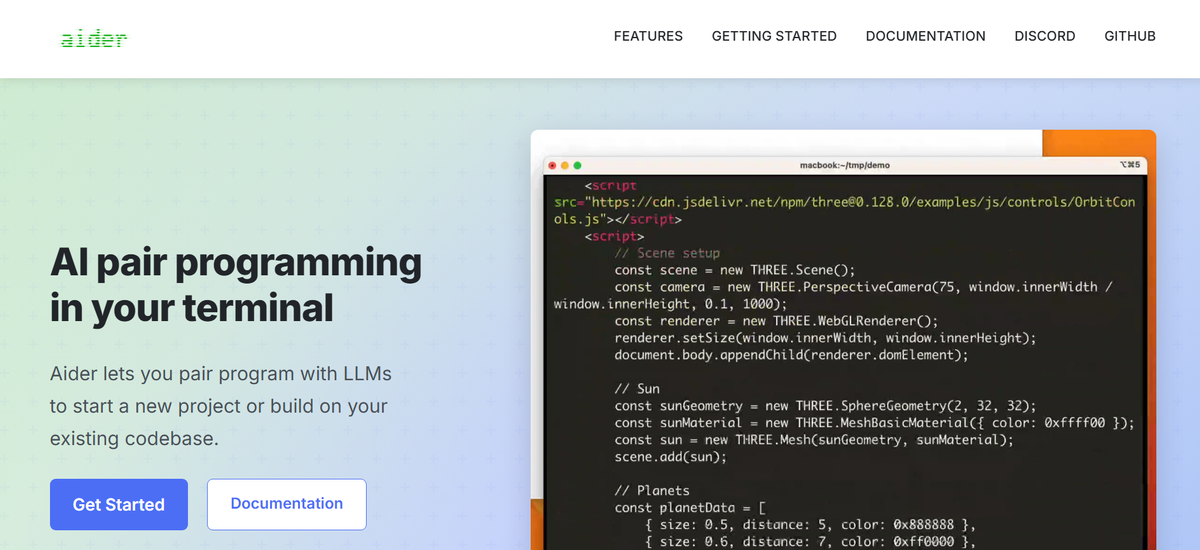
Task: Click the 'const planetData = [' line
Action: pyautogui.click(x=690, y=508)
